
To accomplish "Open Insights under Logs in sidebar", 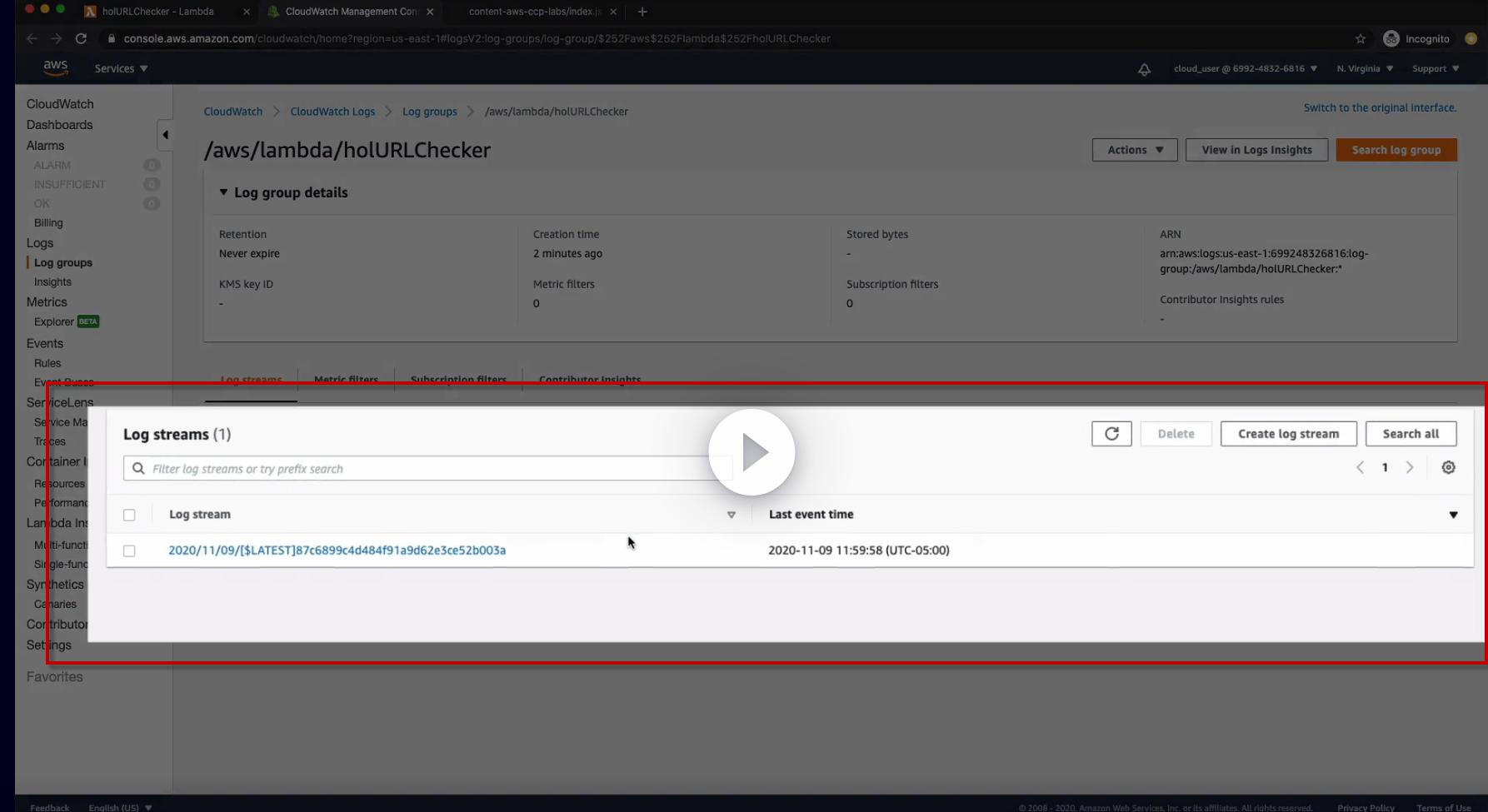I will 52,282.
